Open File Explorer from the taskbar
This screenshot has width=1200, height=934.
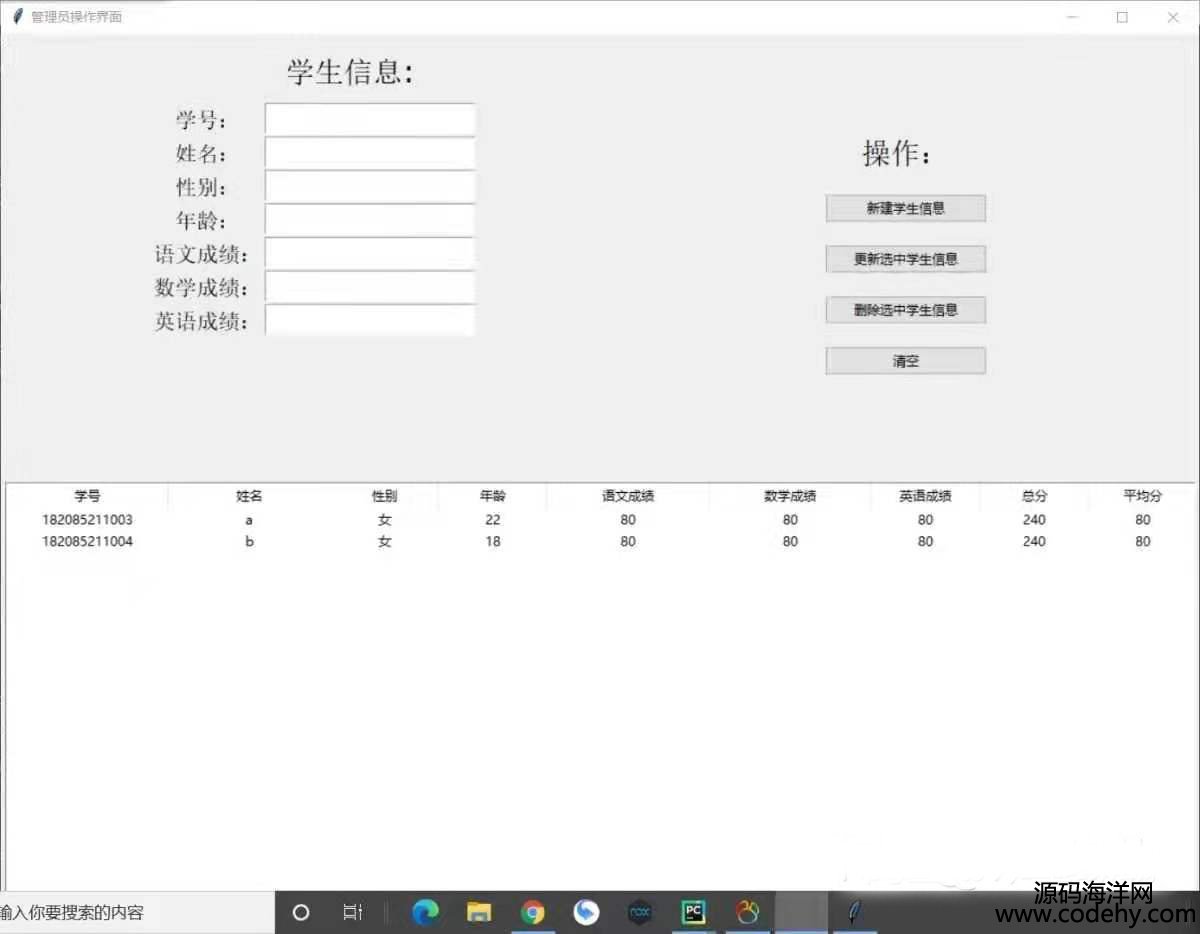click(479, 912)
